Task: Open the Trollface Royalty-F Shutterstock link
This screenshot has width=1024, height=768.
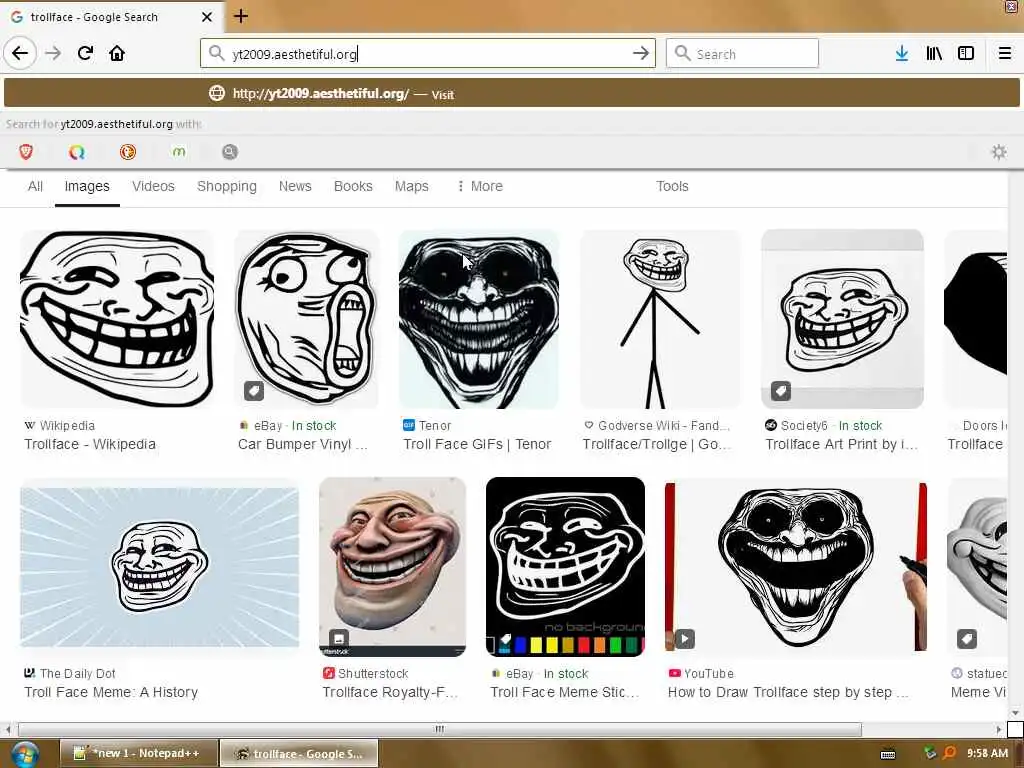Action: pos(391,692)
